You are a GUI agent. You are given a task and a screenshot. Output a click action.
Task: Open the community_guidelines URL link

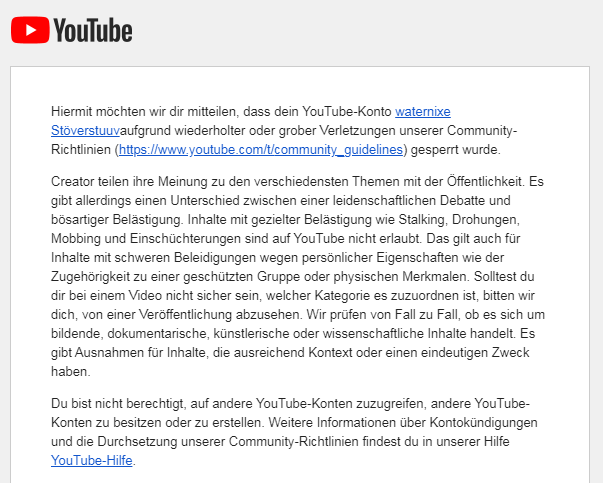click(x=261, y=149)
